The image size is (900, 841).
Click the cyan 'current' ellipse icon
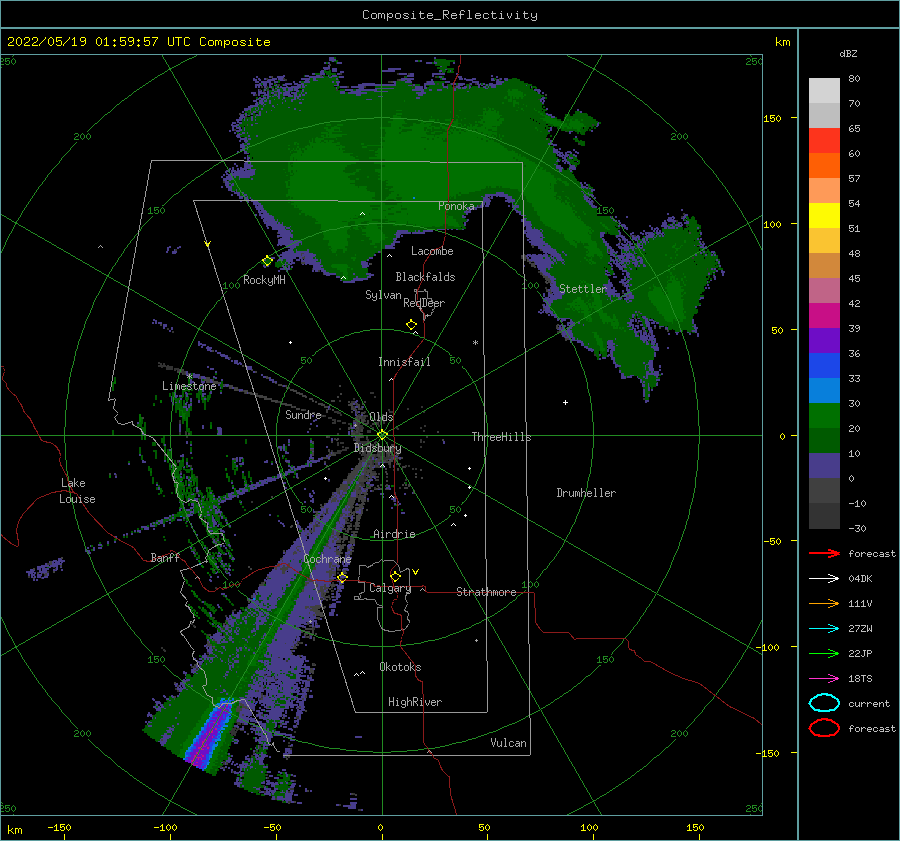824,703
